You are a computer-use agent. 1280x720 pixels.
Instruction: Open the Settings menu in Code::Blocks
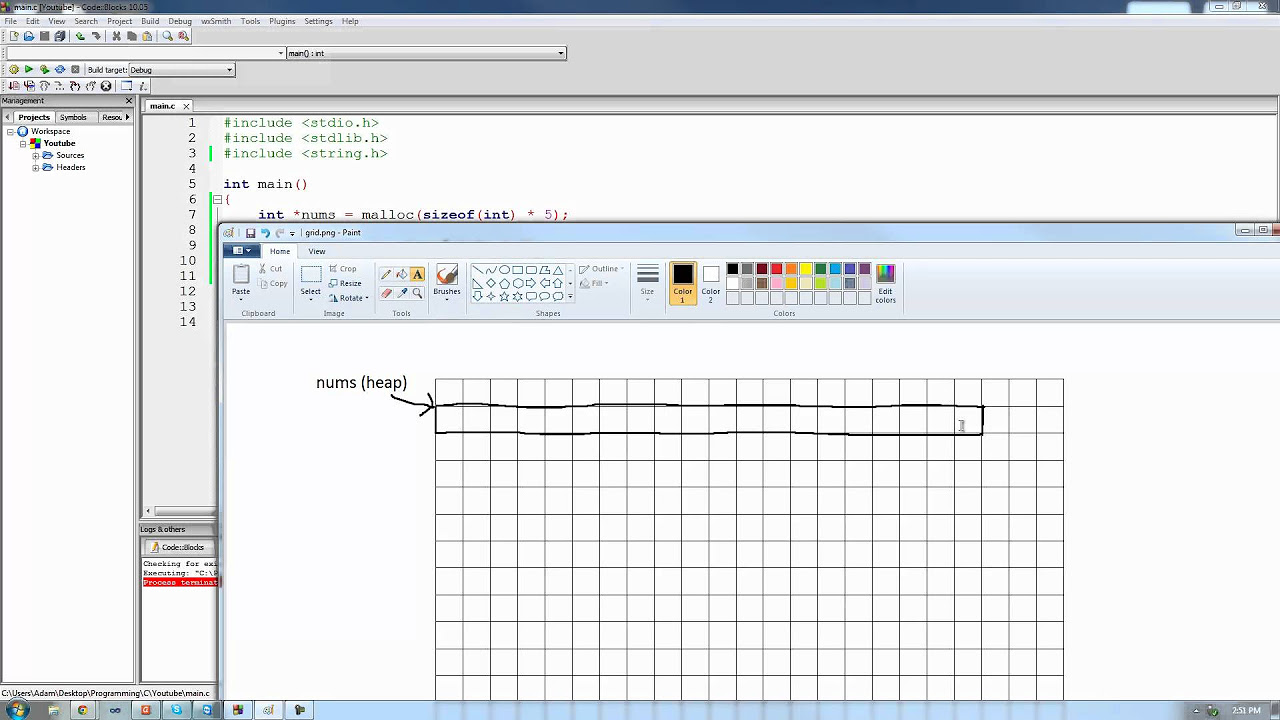click(318, 21)
